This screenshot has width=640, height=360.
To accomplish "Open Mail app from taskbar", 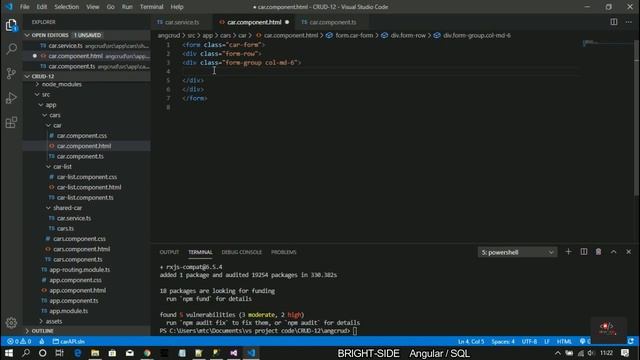I will coord(130,353).
